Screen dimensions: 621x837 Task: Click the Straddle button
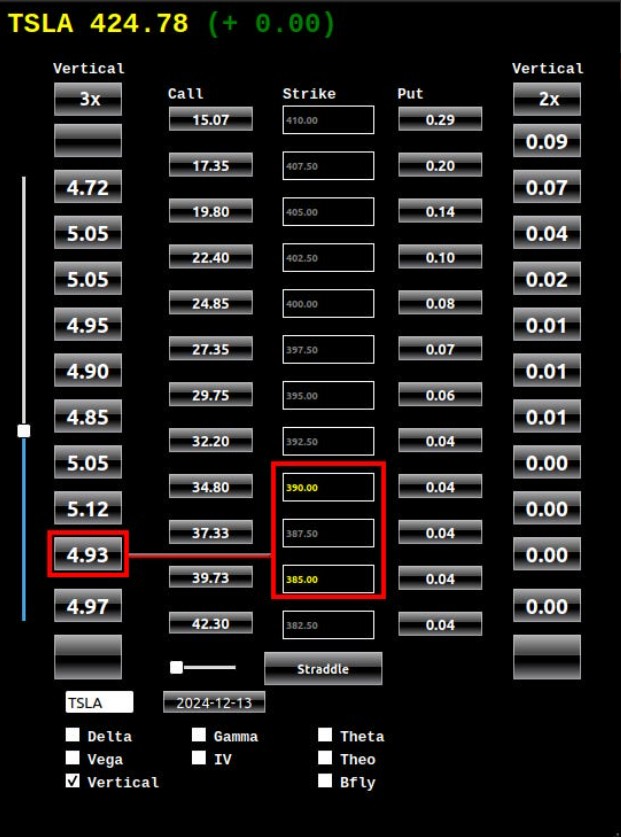click(323, 669)
